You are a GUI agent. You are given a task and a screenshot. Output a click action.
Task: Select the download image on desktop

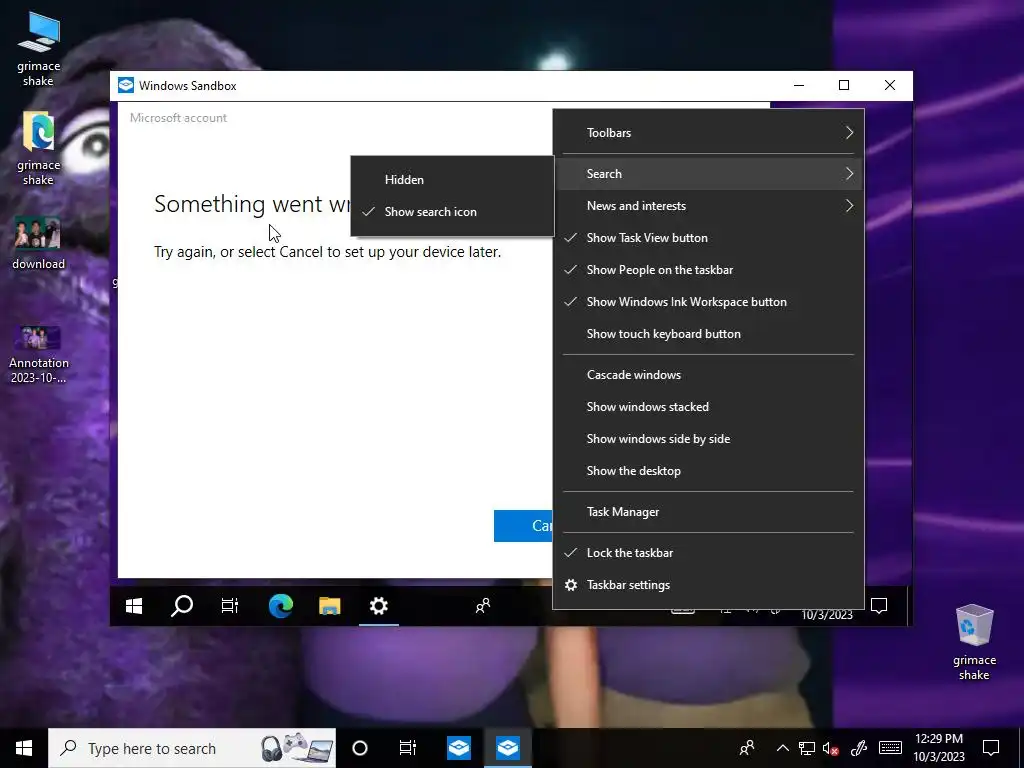coord(39,243)
